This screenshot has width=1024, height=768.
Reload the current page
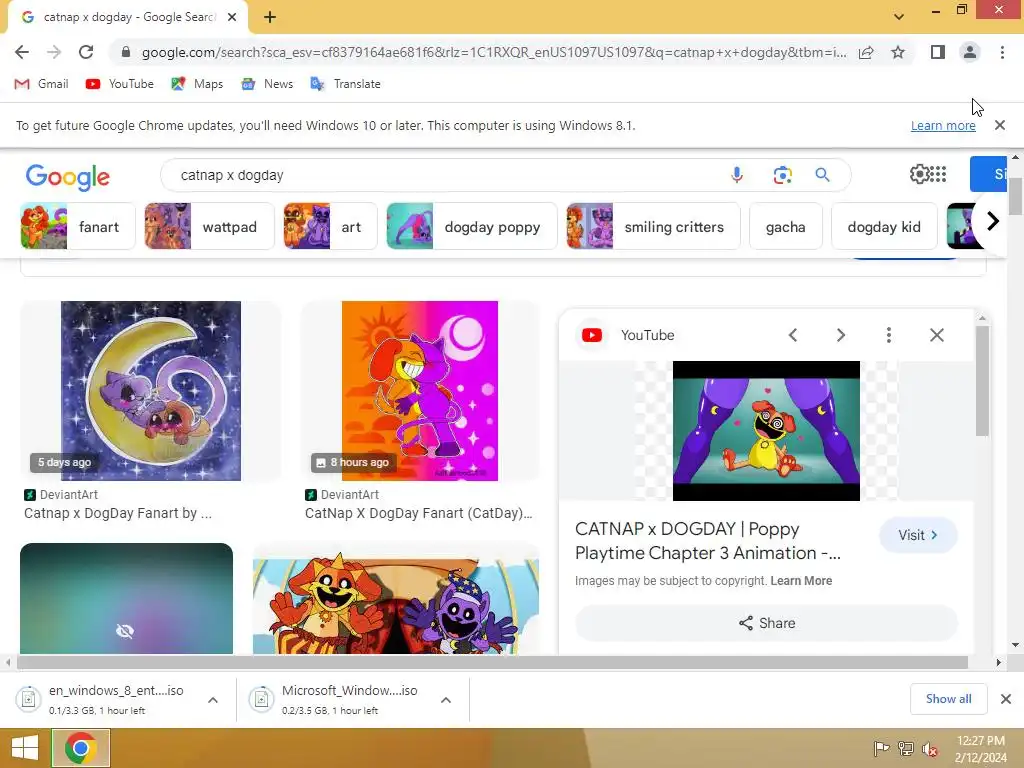[86, 52]
